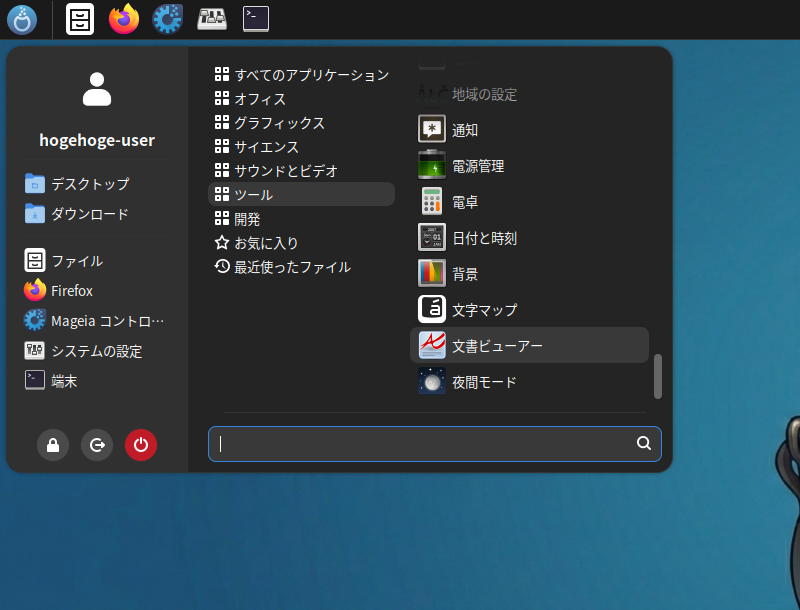
Task: Open the 通知 settings application
Action: (x=530, y=130)
